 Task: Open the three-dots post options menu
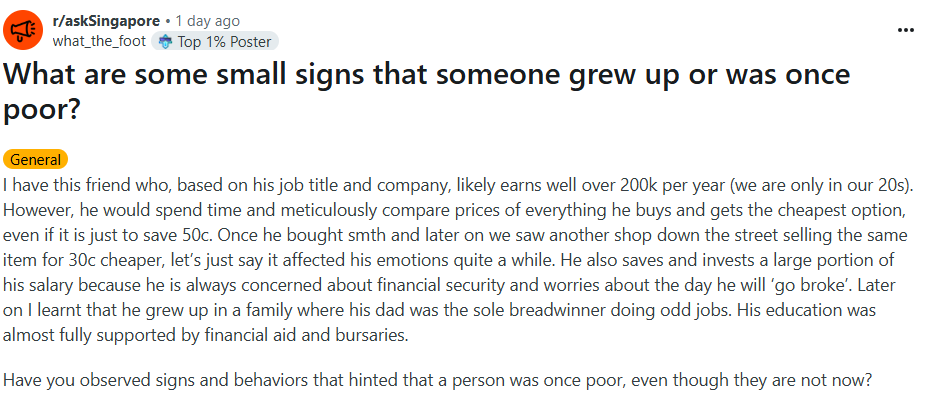pos(905,30)
